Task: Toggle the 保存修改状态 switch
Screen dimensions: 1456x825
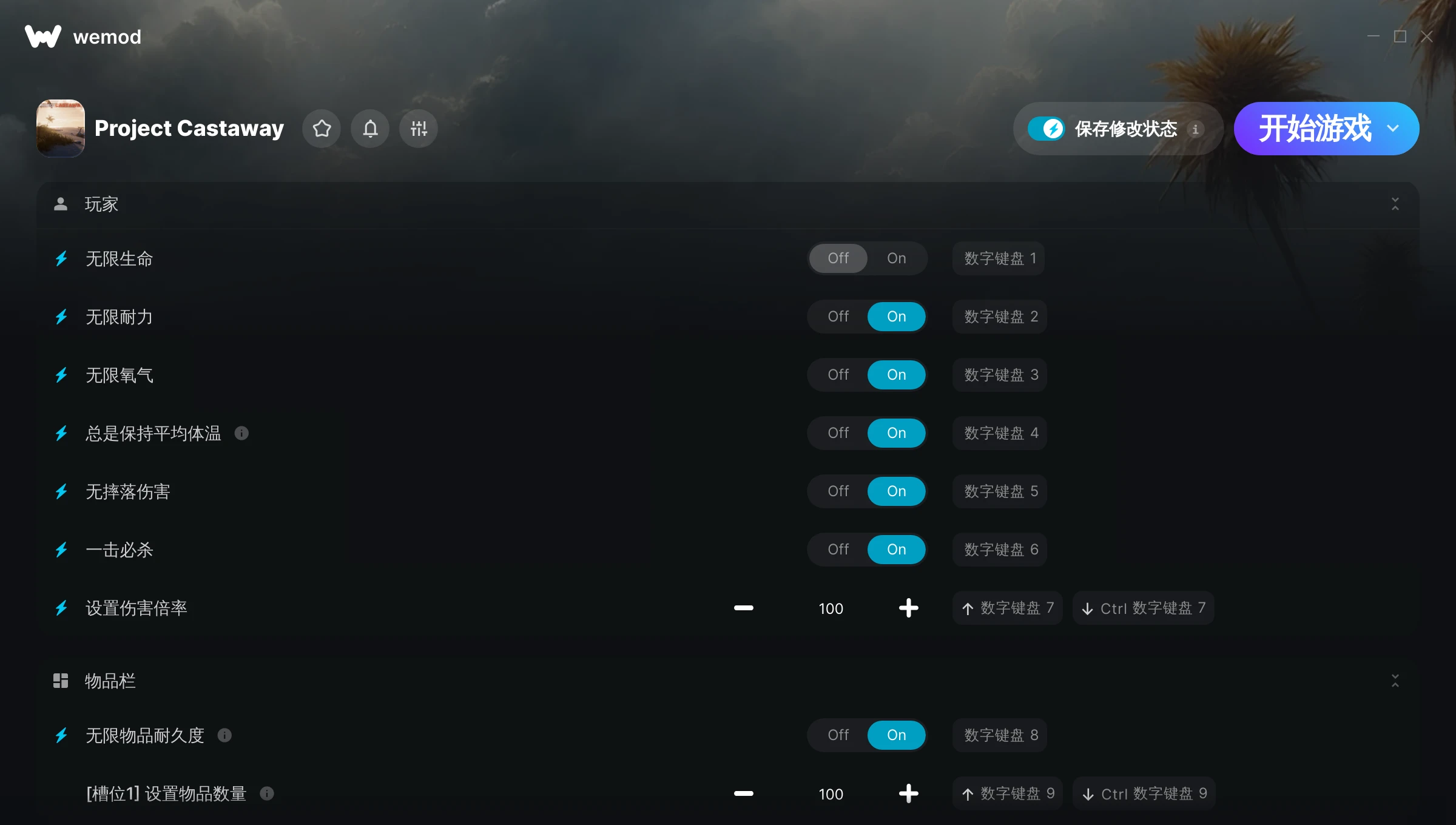Action: (x=1046, y=129)
